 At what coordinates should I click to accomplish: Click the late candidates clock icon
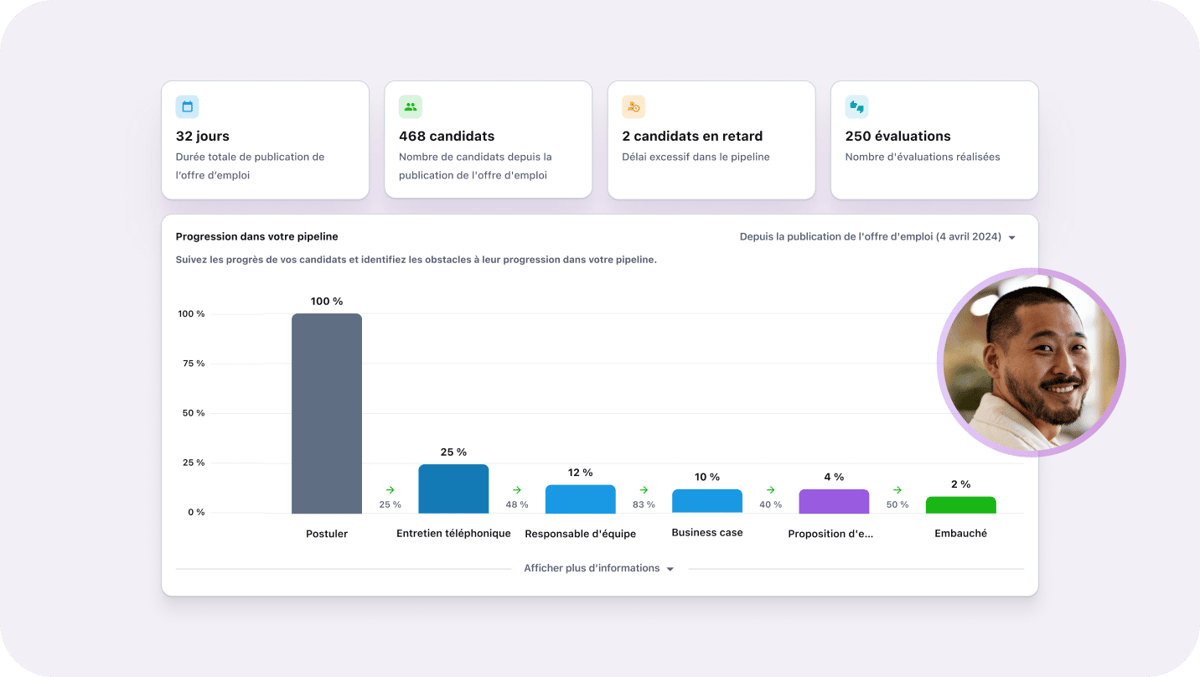point(633,107)
